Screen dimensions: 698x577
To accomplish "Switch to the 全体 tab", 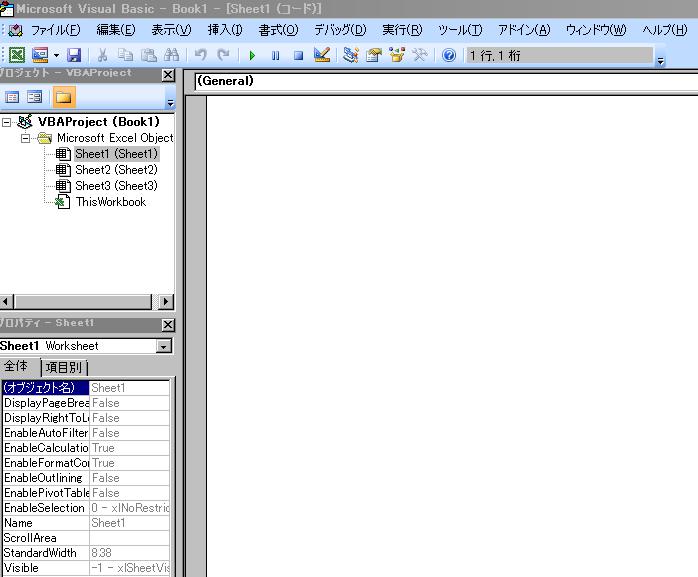I will 16,366.
